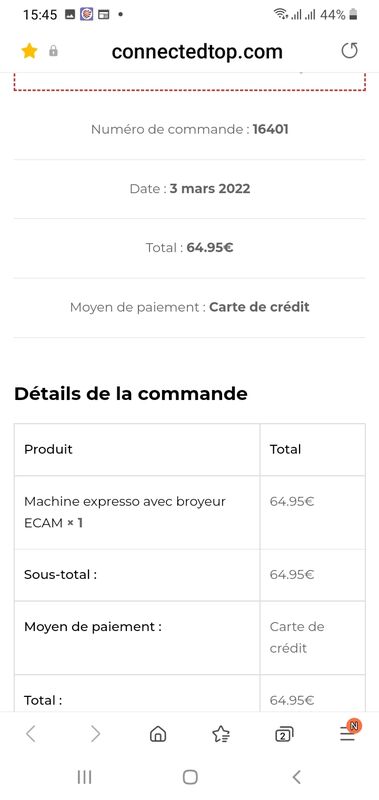379x800 pixels.
Task: Go forward with browser forward arrow
Action: (x=95, y=734)
